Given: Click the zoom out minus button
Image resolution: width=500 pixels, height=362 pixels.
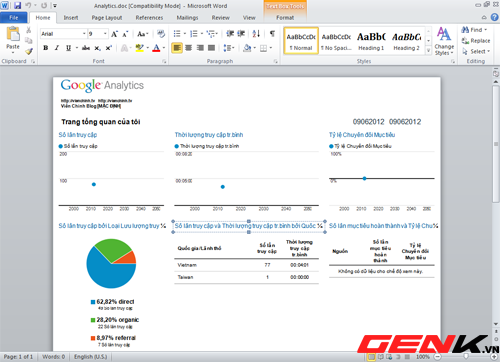Looking at the screenshot, I should (438, 357).
